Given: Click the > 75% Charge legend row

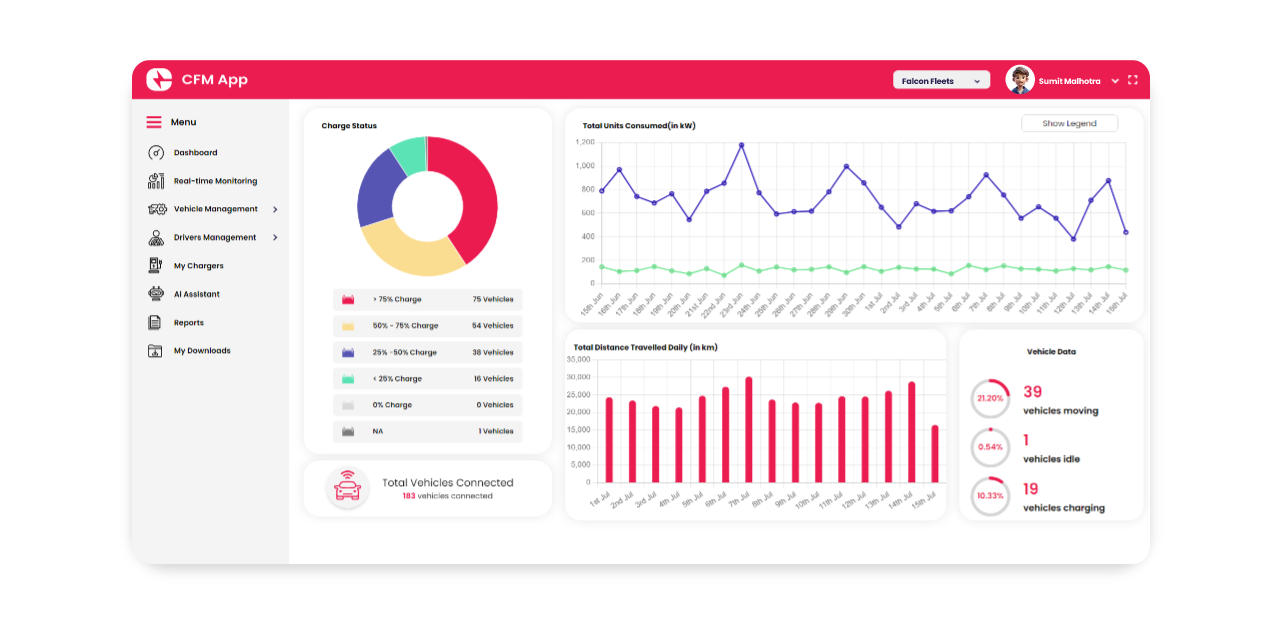Looking at the screenshot, I should (427, 299).
